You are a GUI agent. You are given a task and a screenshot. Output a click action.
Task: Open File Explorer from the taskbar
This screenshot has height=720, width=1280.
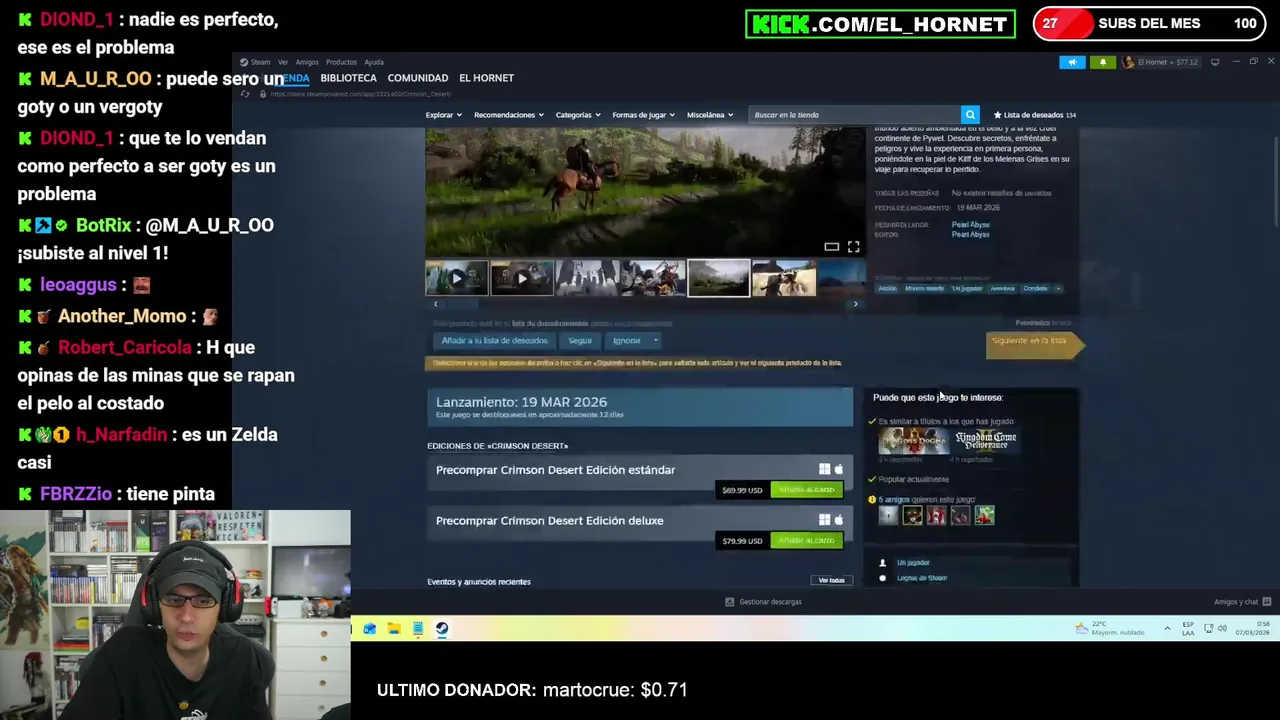pyautogui.click(x=394, y=629)
